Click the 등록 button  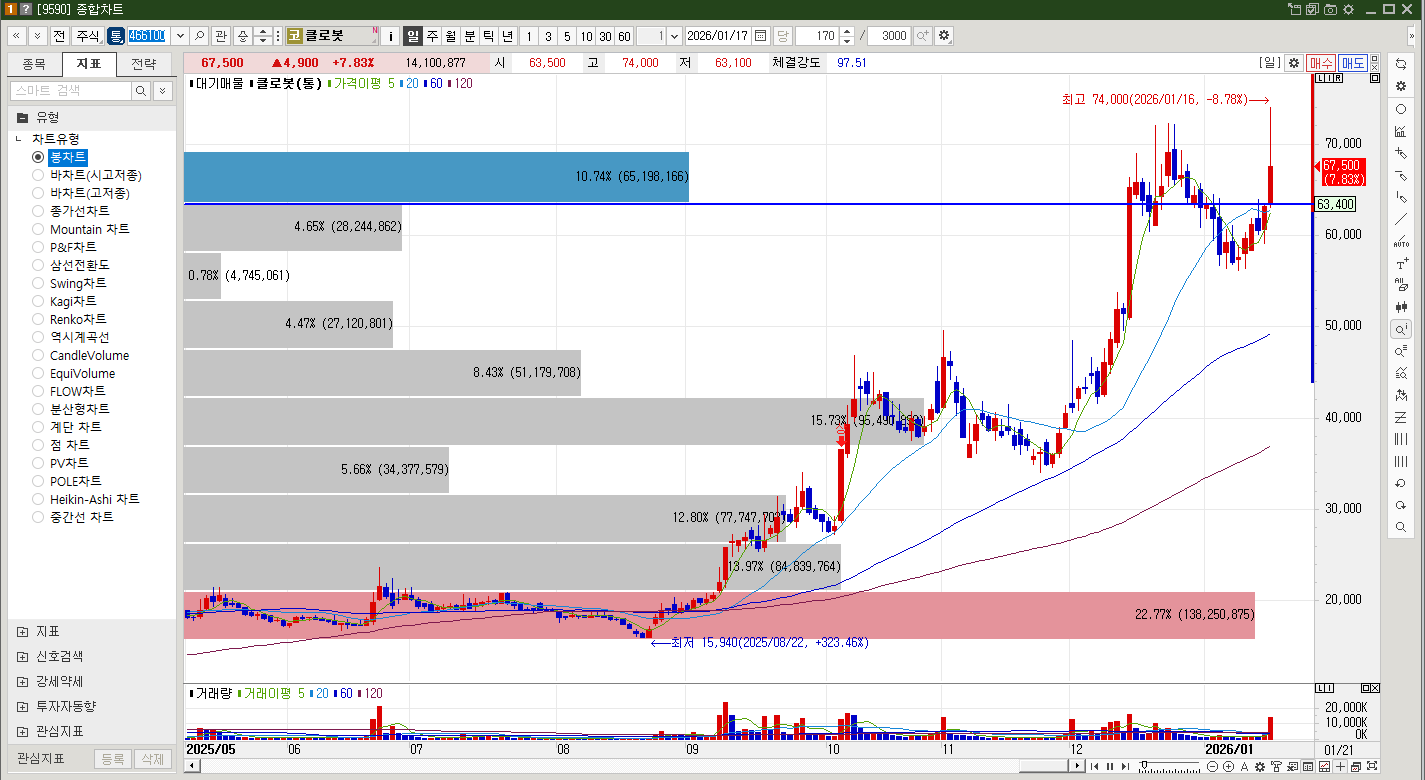[113, 760]
